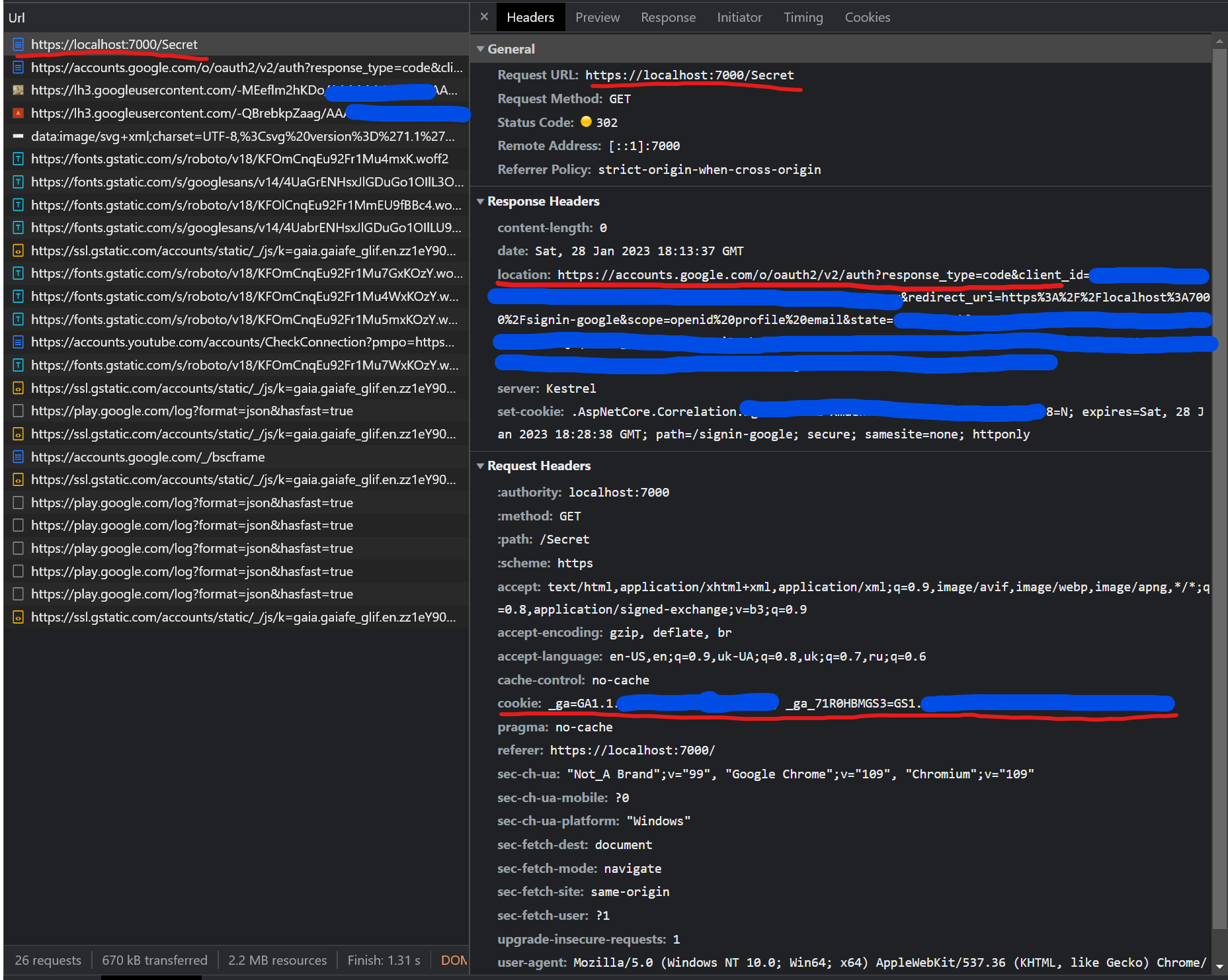Click font icon of KFOmCnqEu92Fr1Mu4mxK.woff2 request
The image size is (1228, 980).
19,159
